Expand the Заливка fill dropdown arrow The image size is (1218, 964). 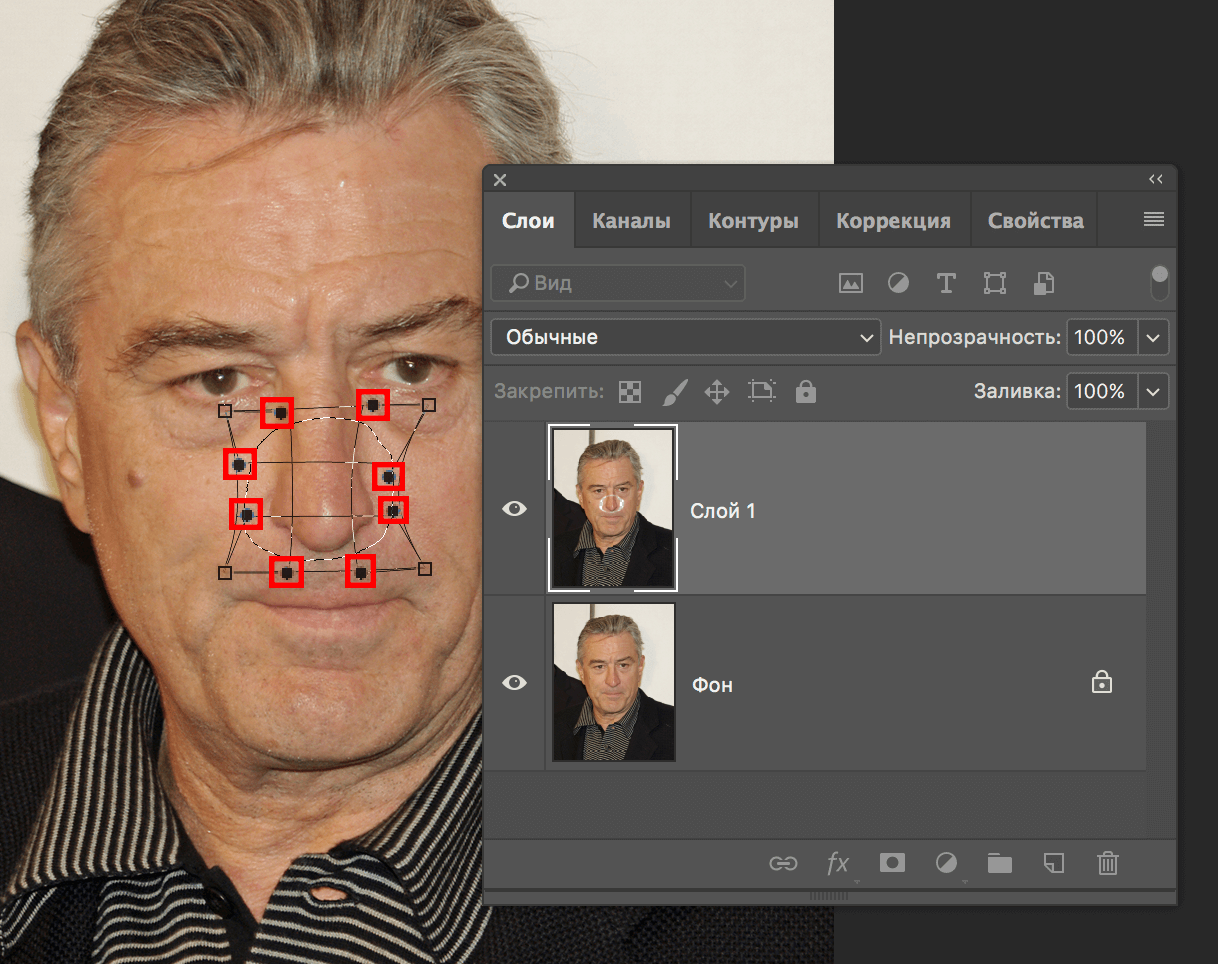pyautogui.click(x=1153, y=391)
